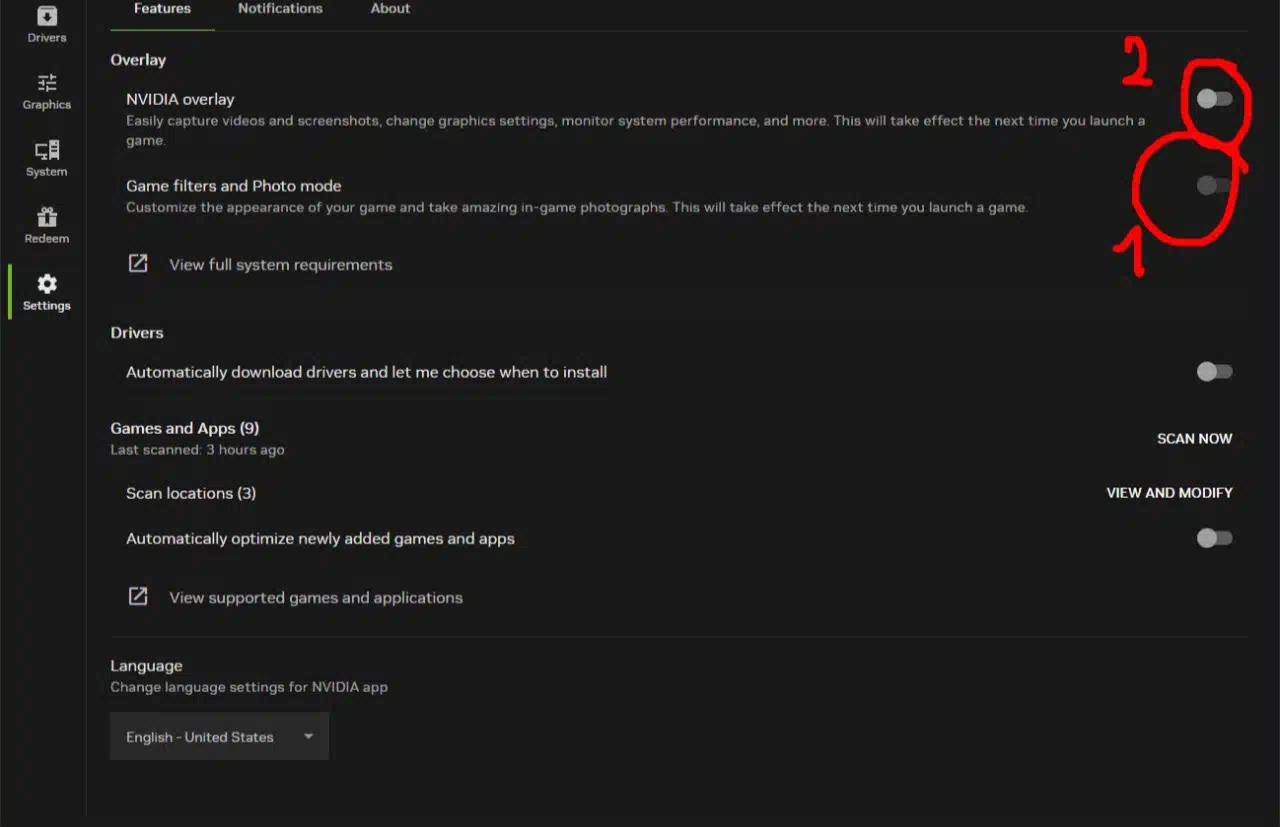Open the Graphics sidebar section
This screenshot has width=1280, height=827.
pyautogui.click(x=46, y=91)
